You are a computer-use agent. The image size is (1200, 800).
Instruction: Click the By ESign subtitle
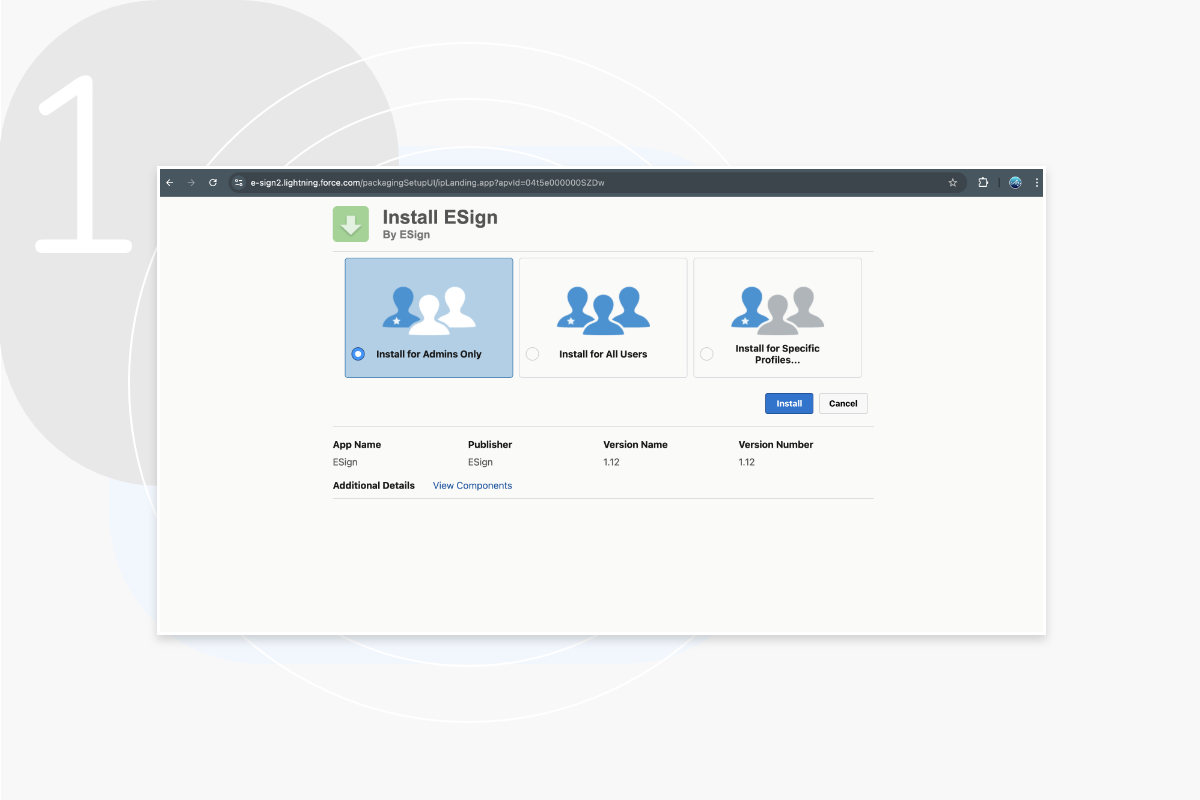(406, 236)
